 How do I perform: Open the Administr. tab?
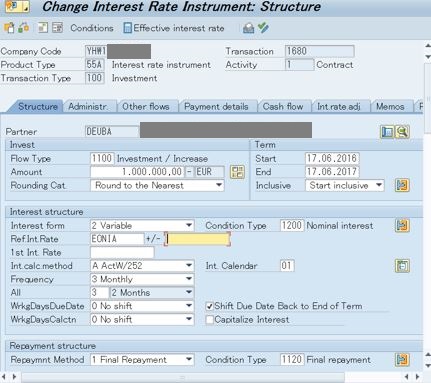click(88, 107)
